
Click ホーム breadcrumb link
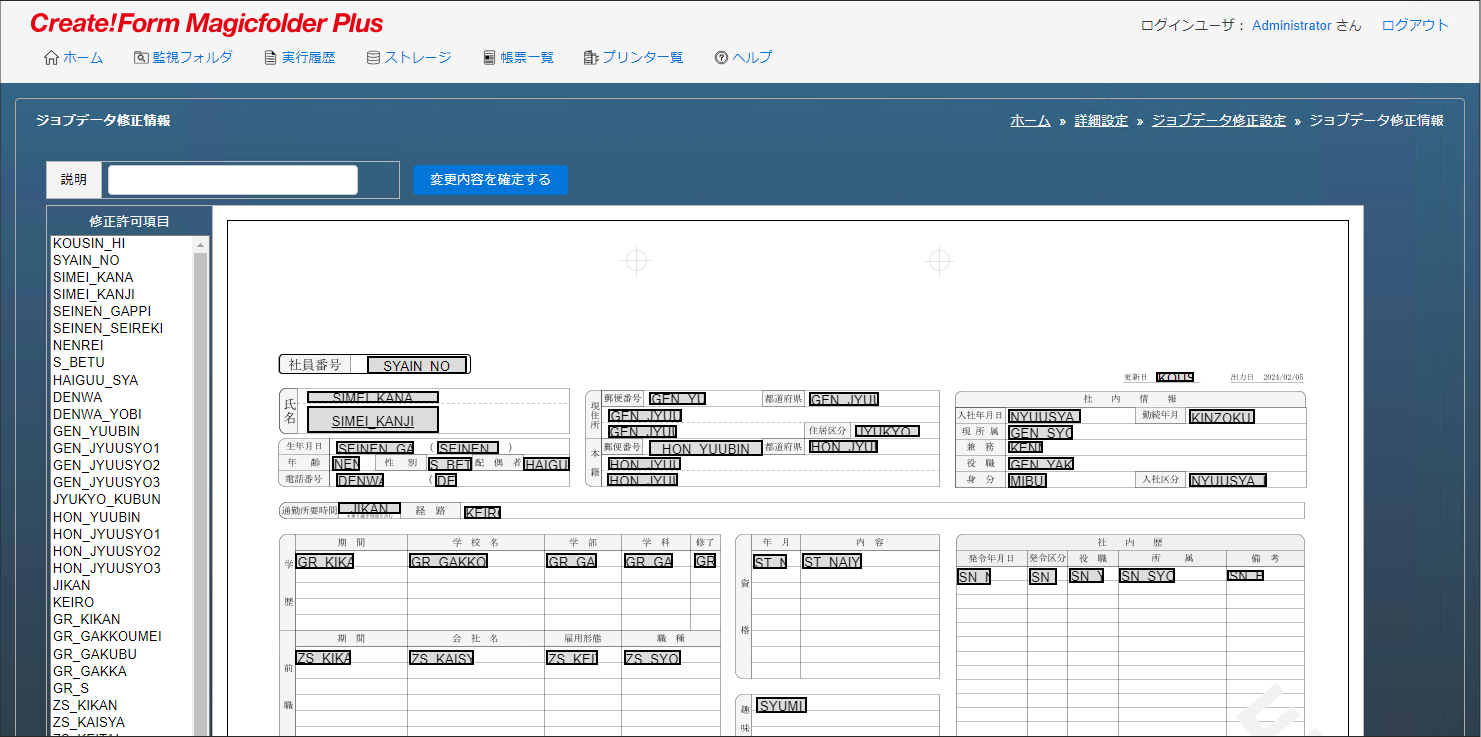pyautogui.click(x=1030, y=120)
